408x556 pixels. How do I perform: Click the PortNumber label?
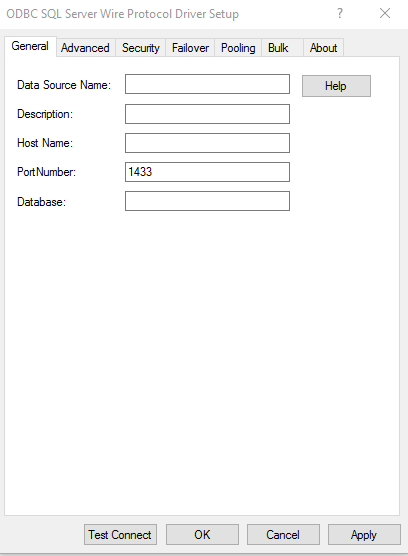point(46,172)
